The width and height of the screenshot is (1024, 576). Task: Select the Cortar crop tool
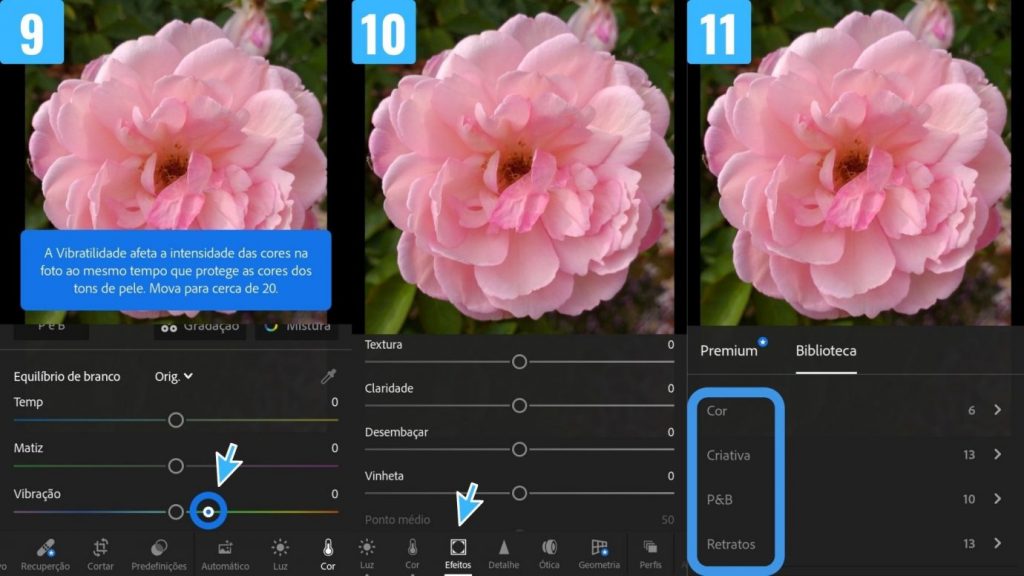point(101,554)
